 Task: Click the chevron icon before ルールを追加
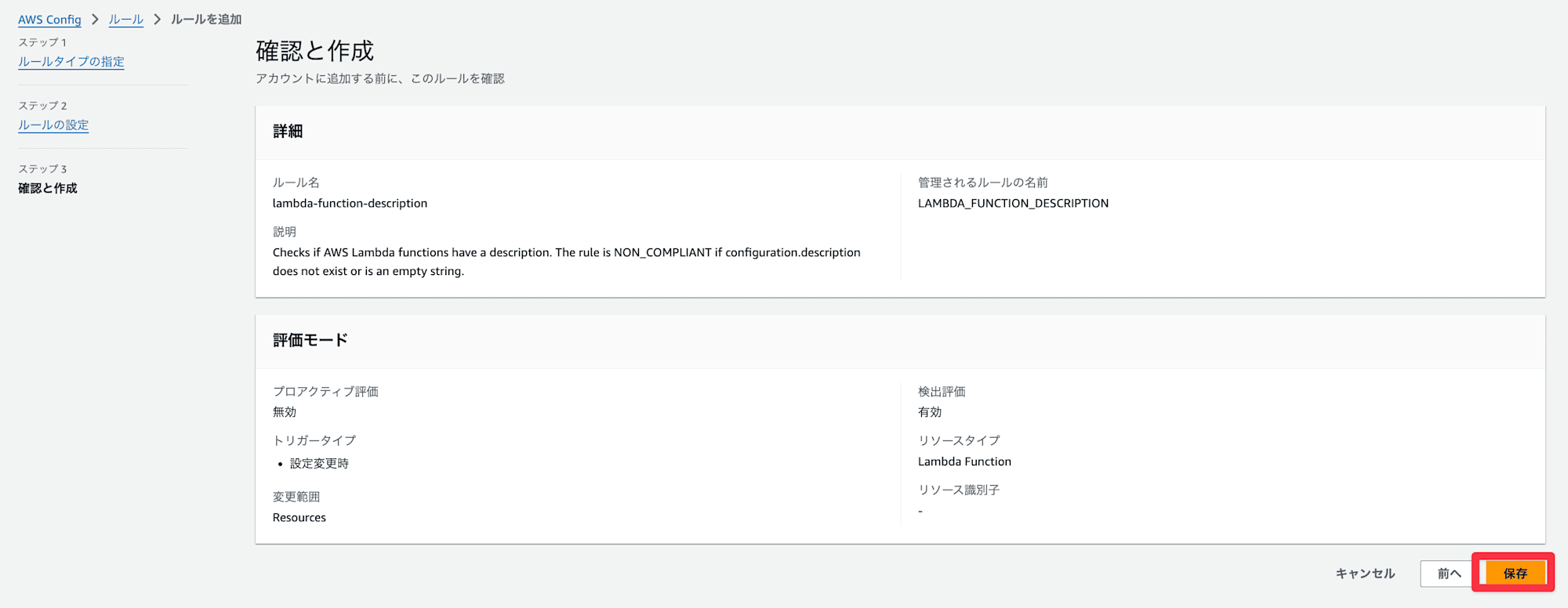157,20
